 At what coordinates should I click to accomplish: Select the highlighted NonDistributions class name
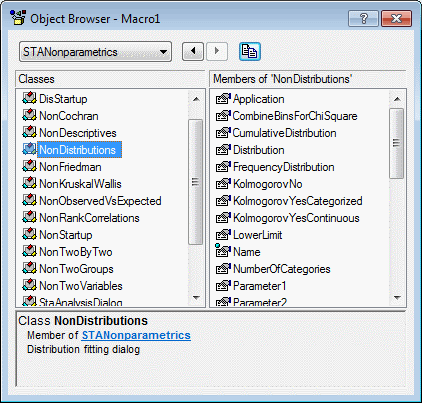(x=79, y=150)
